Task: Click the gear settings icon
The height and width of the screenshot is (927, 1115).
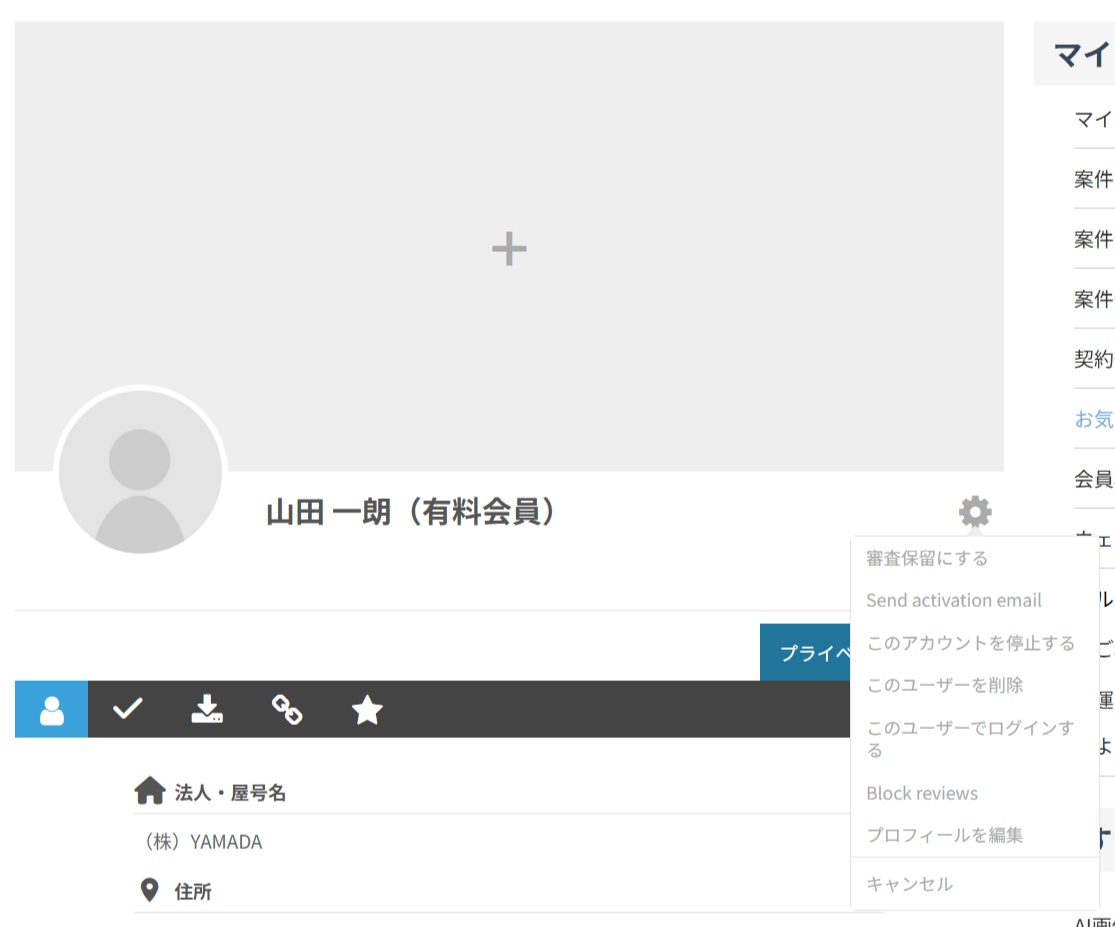Action: point(975,512)
